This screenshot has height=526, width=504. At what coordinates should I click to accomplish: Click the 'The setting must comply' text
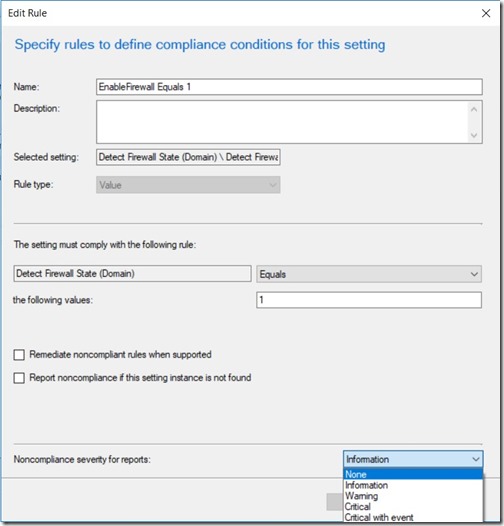click(x=105, y=245)
